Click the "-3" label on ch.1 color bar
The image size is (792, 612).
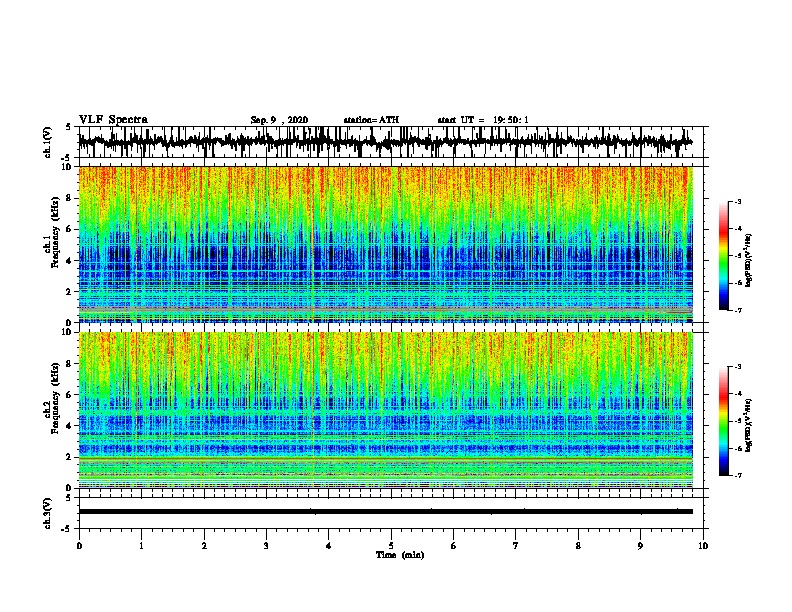(x=737, y=201)
